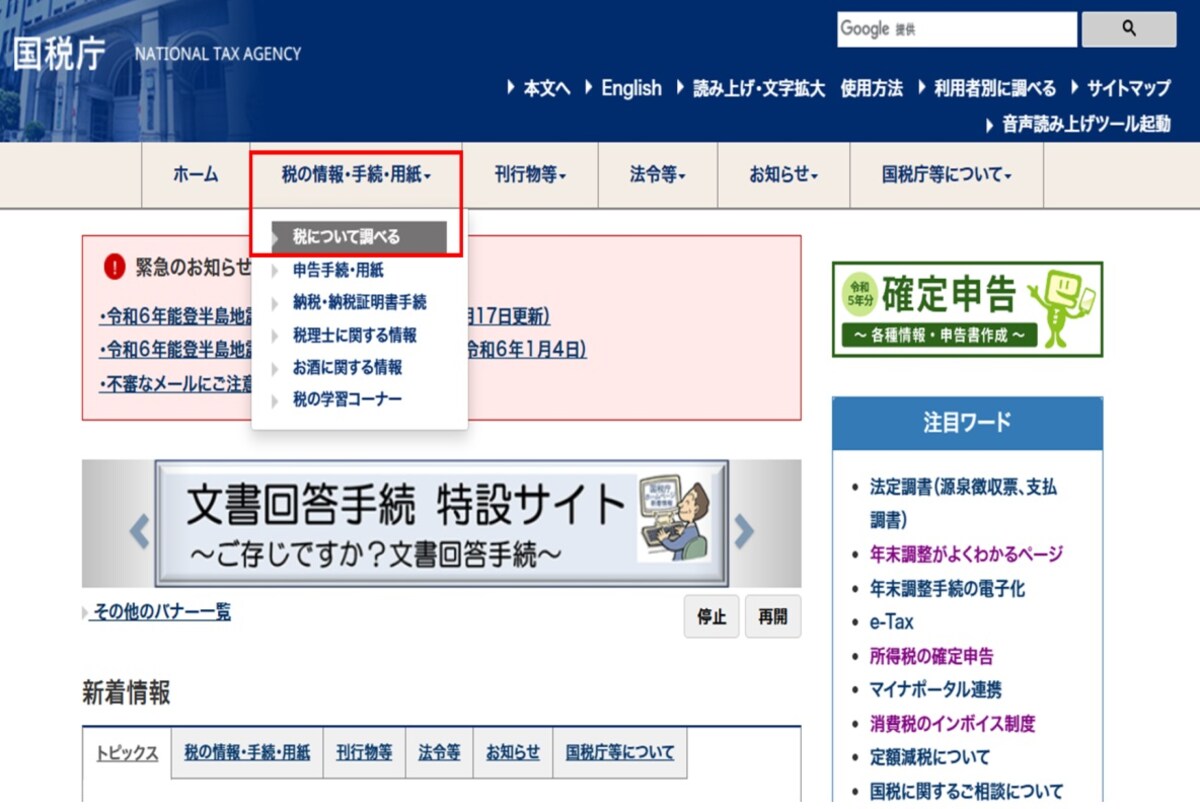Open 国税に関するご相談について link

[966, 791]
